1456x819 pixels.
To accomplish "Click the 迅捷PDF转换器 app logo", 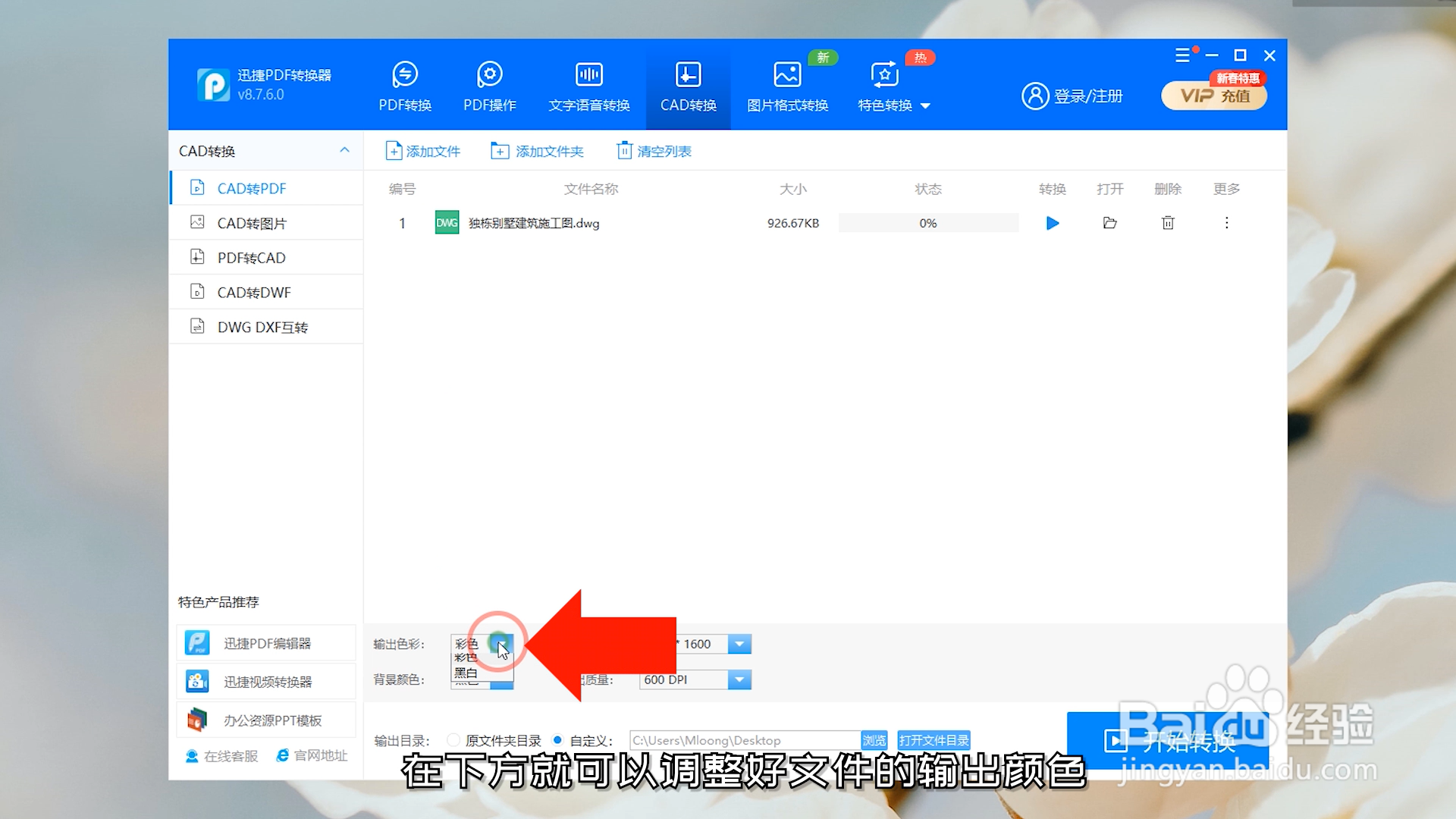I will (214, 85).
